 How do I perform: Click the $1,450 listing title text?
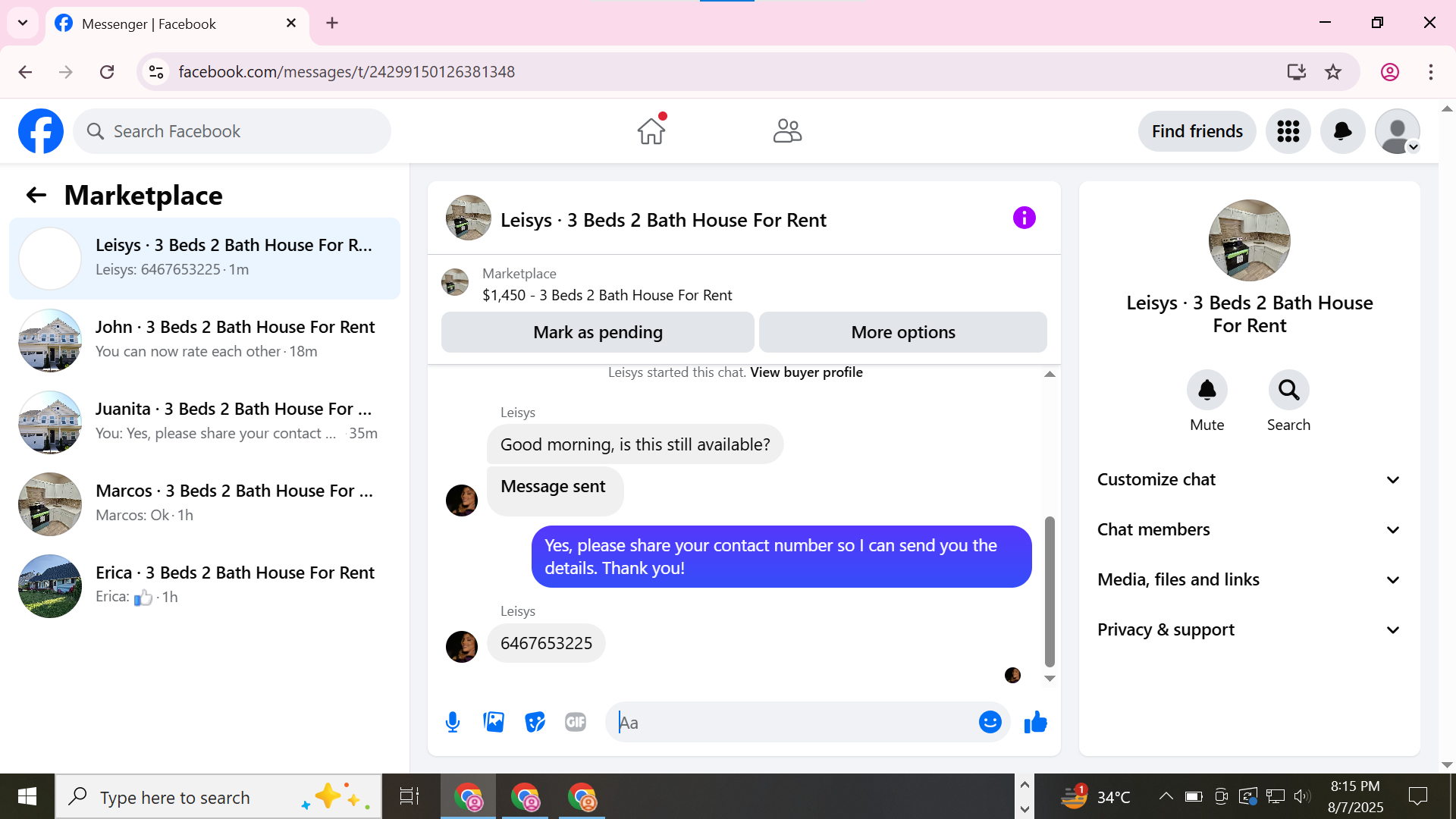[x=607, y=296]
